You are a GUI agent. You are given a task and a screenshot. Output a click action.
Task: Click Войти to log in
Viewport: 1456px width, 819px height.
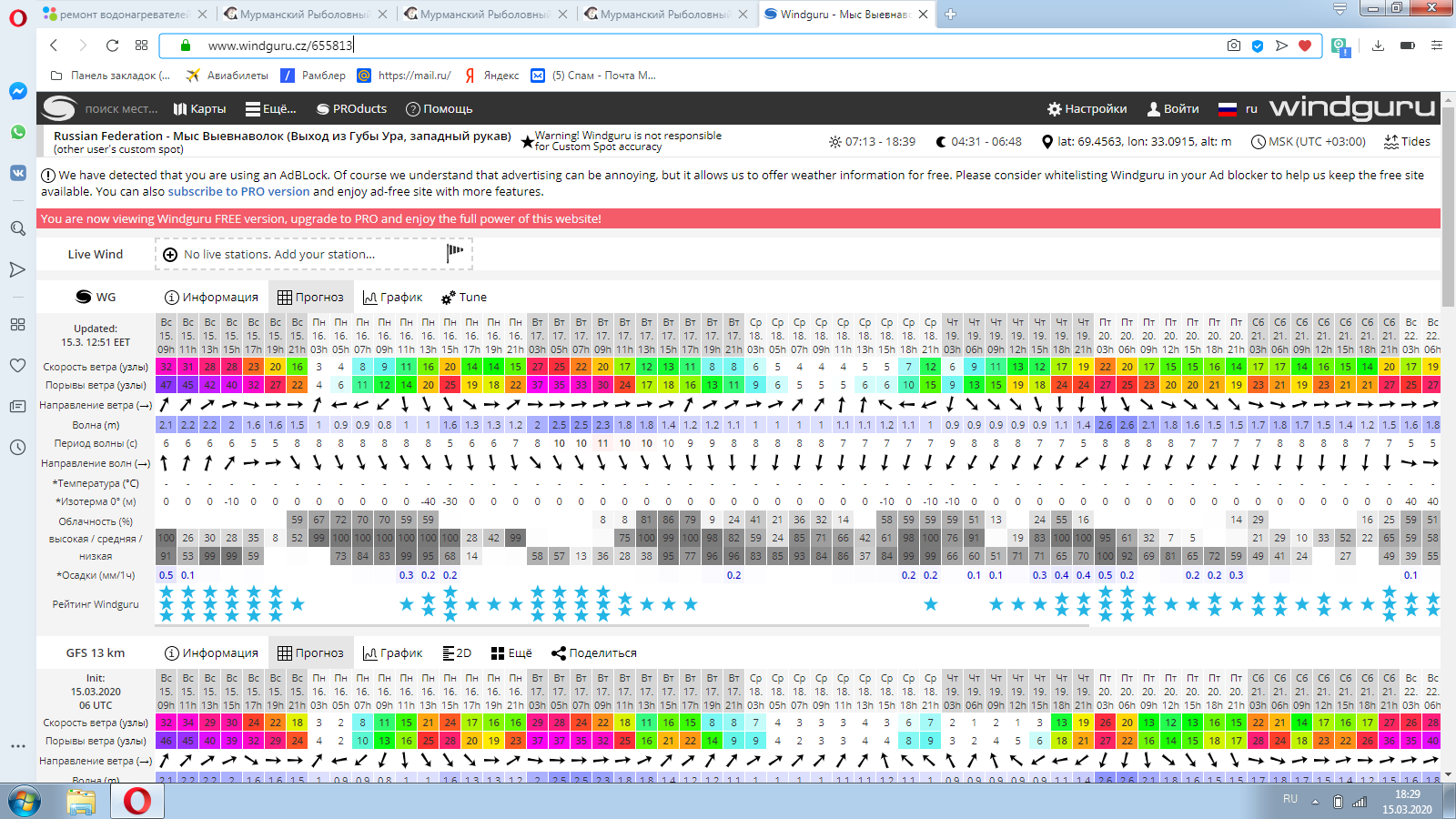pos(1173,109)
